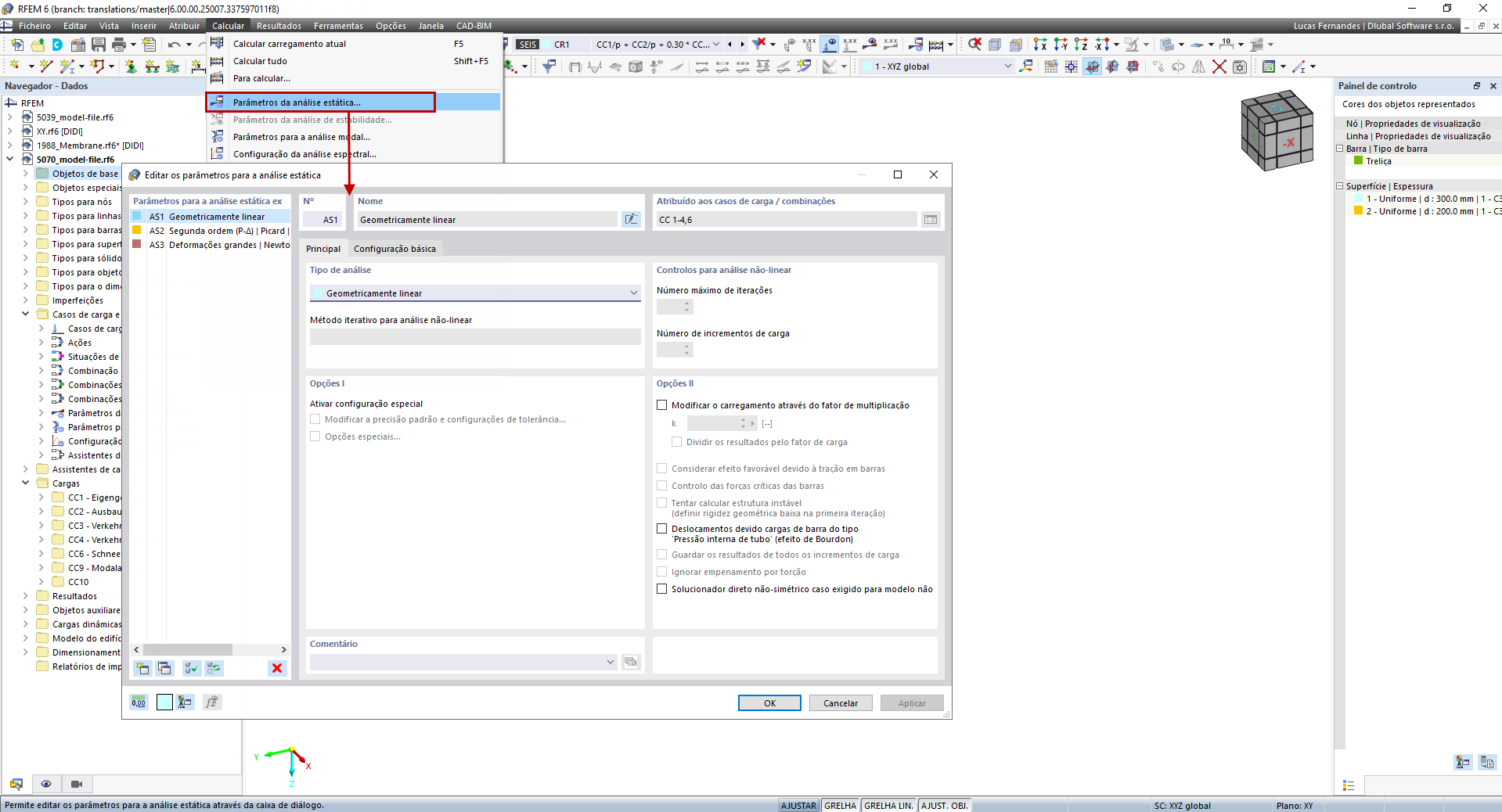Toggle AJUST. OBJ. in the status bar
Image resolution: width=1502 pixels, height=812 pixels.
click(945, 806)
